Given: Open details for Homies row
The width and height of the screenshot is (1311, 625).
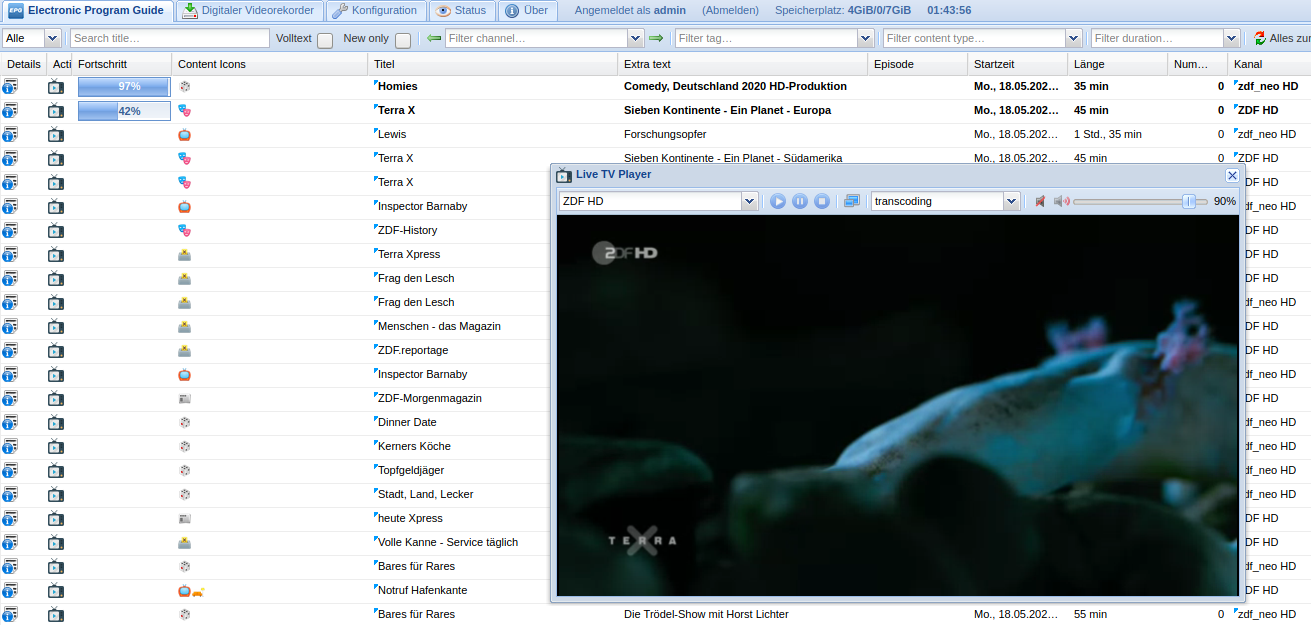Looking at the screenshot, I should [x=10, y=86].
